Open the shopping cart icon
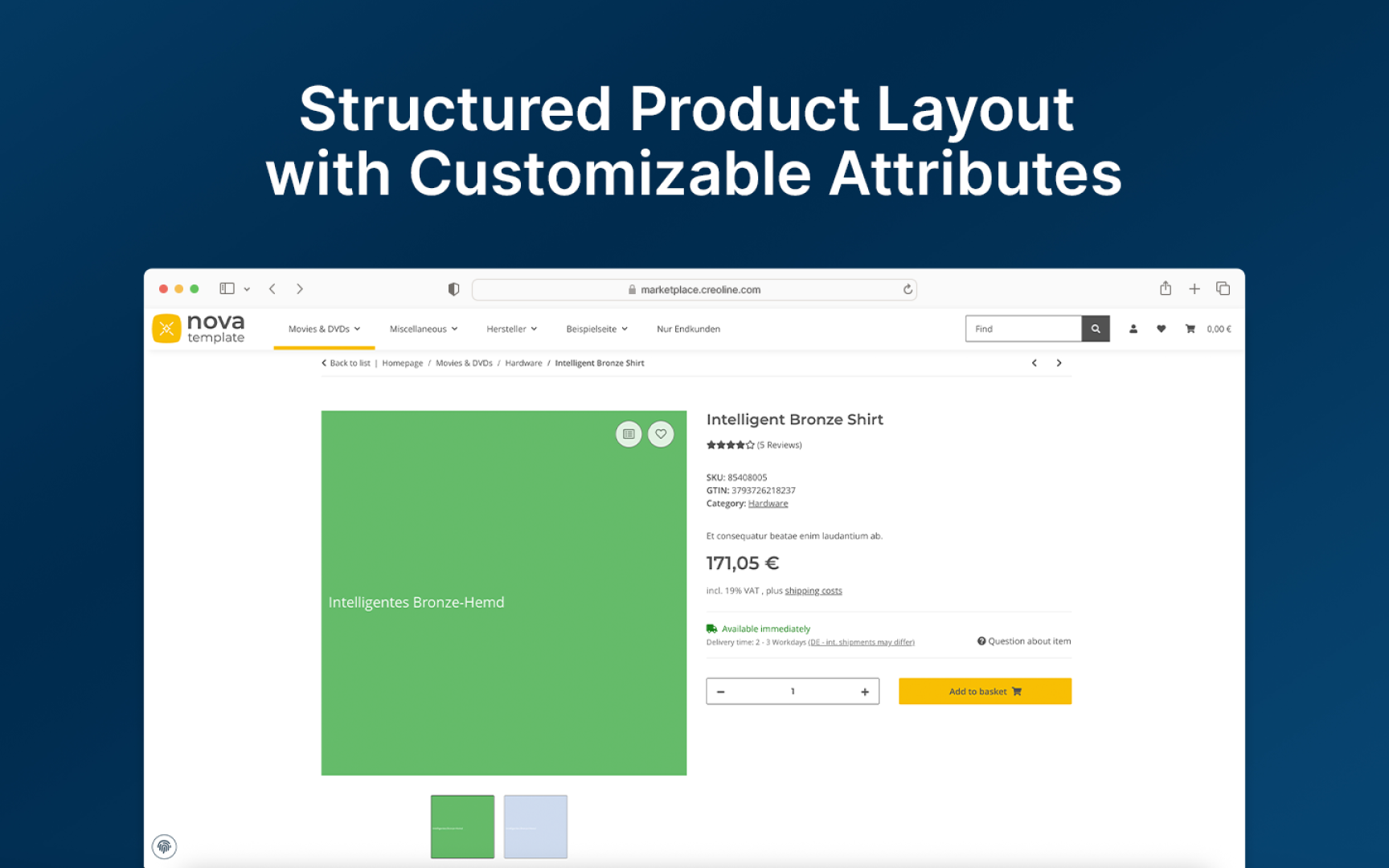Image resolution: width=1389 pixels, height=868 pixels. point(1190,329)
